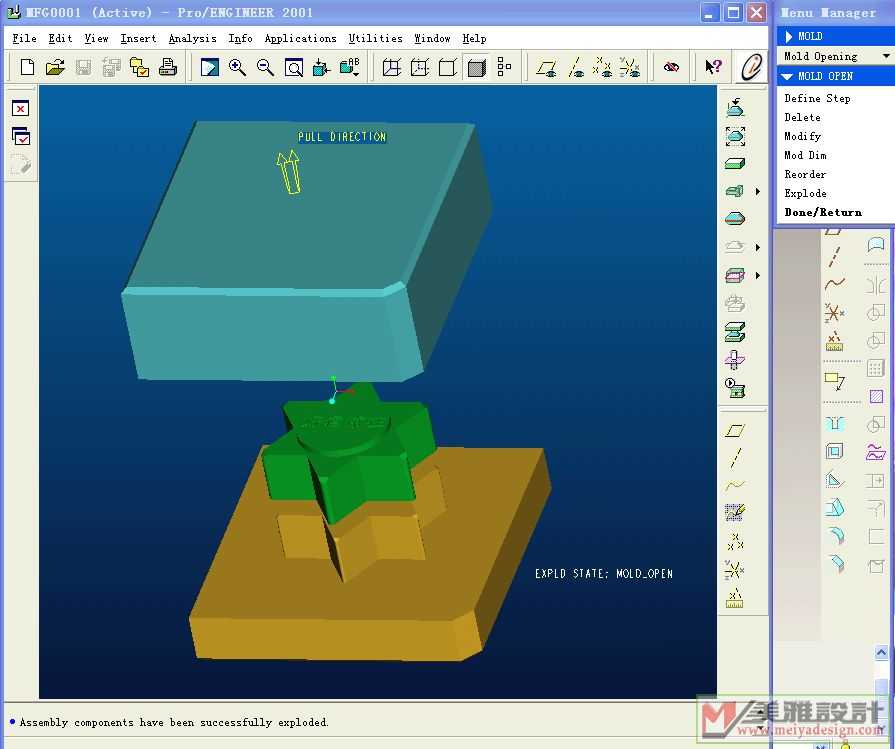This screenshot has width=895, height=749.
Task: Toggle datum axes visibility
Action: 575,67
